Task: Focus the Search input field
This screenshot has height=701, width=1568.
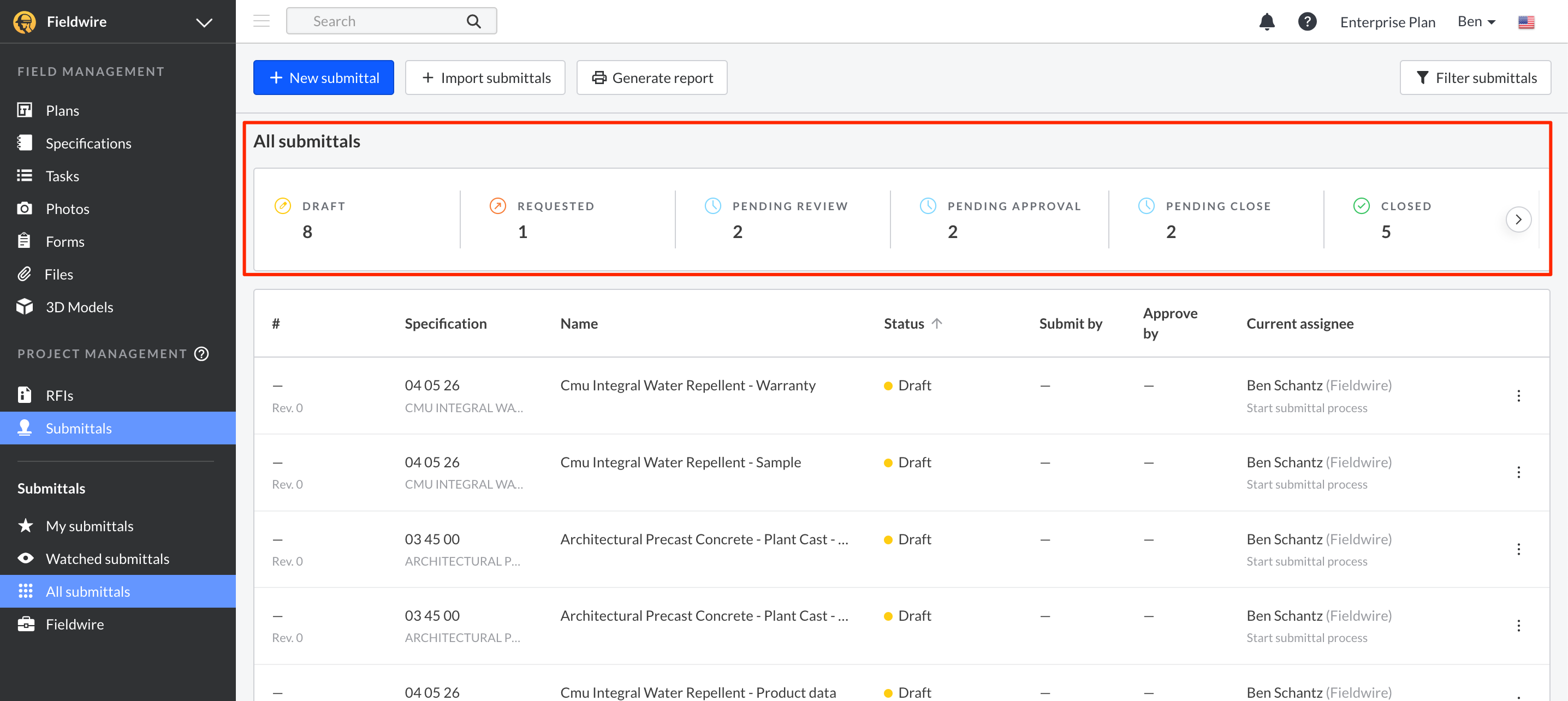Action: click(391, 21)
